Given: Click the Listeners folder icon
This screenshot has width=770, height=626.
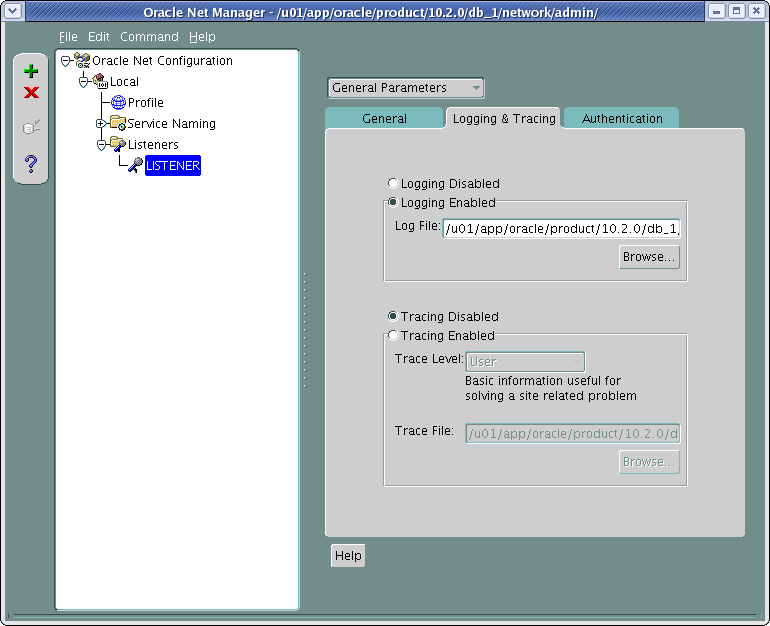Looking at the screenshot, I should [x=118, y=144].
